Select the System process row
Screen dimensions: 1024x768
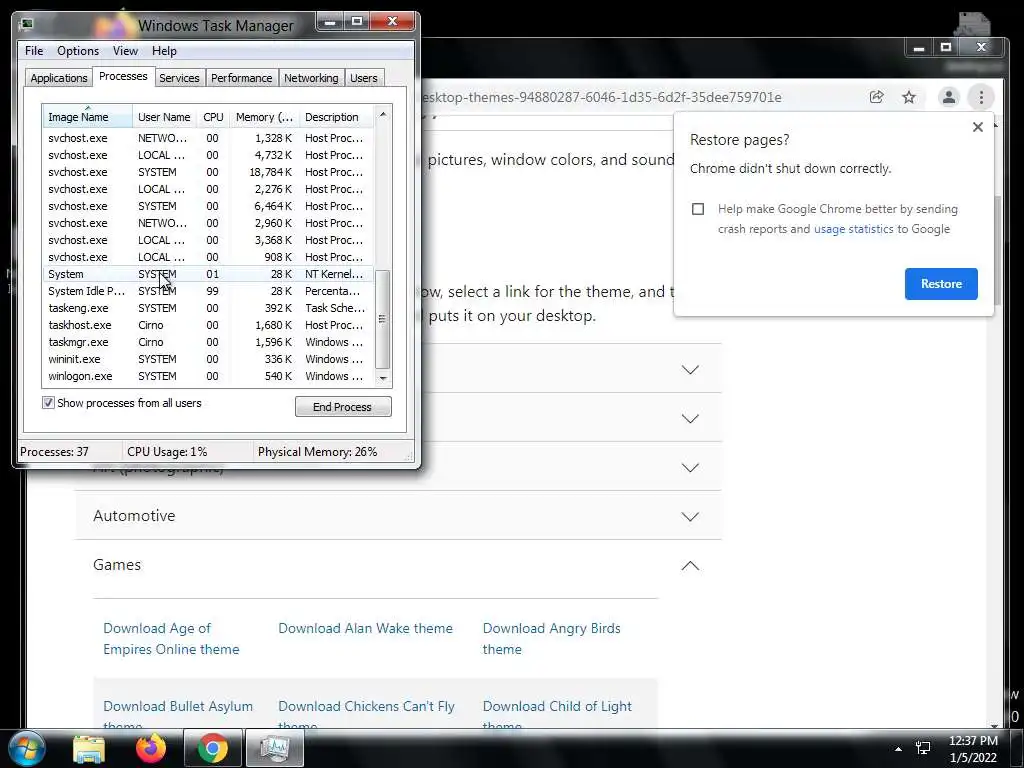208,274
